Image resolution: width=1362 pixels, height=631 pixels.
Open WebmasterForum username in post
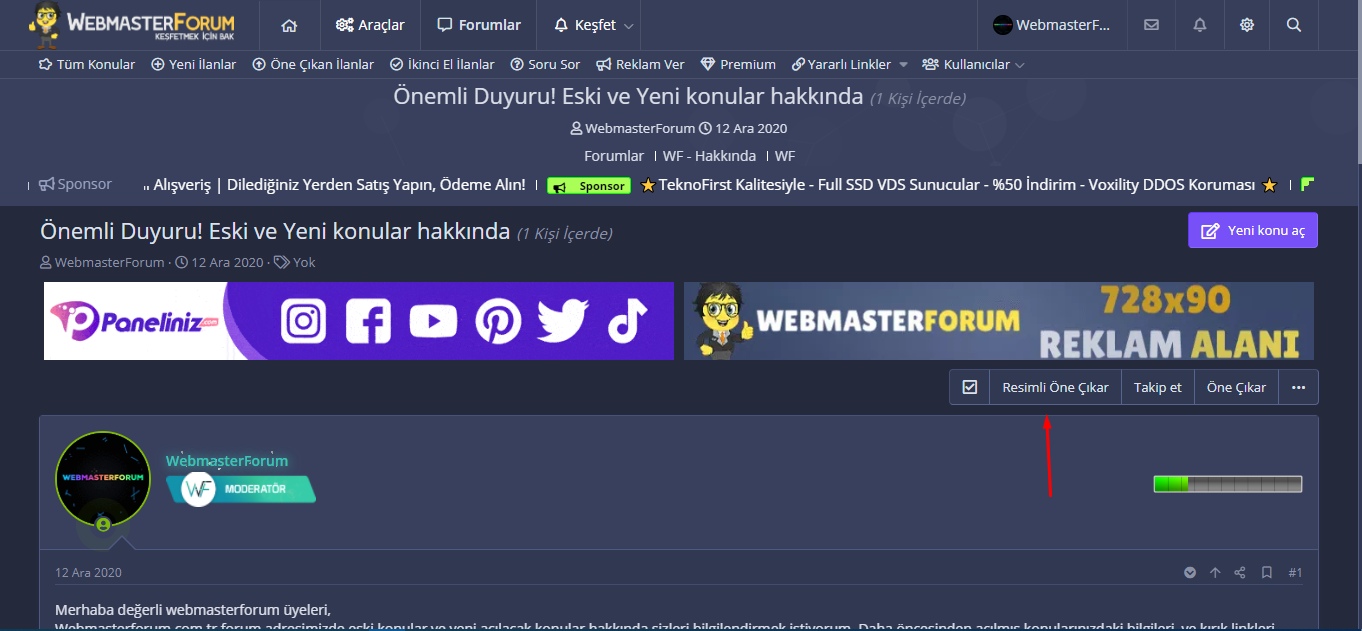227,461
